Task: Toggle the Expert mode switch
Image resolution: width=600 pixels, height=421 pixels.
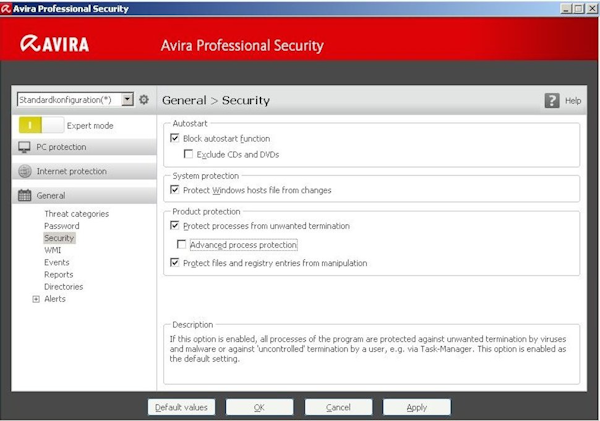Action: (x=40, y=125)
